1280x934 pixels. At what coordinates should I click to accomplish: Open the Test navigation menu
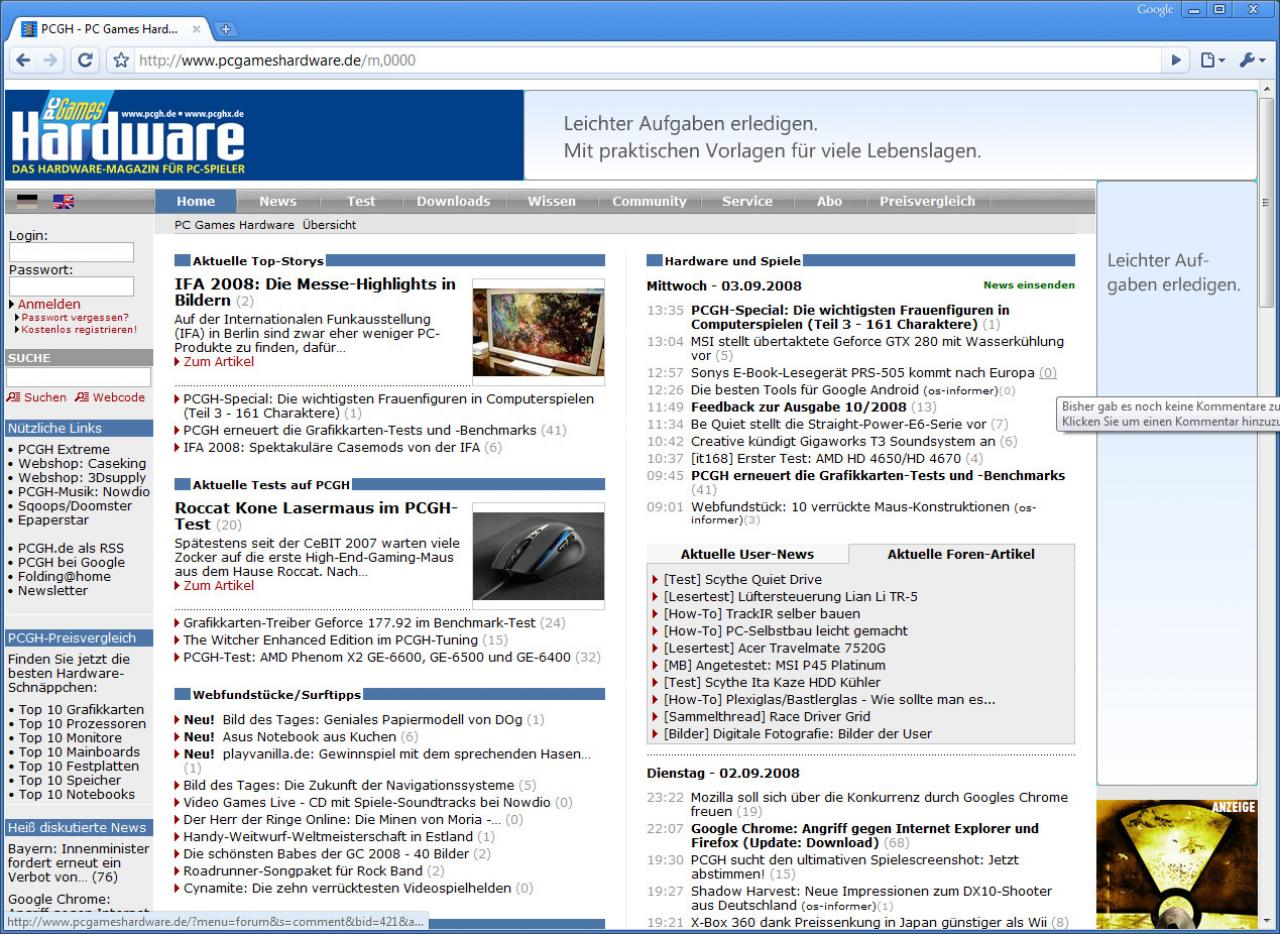(x=361, y=201)
